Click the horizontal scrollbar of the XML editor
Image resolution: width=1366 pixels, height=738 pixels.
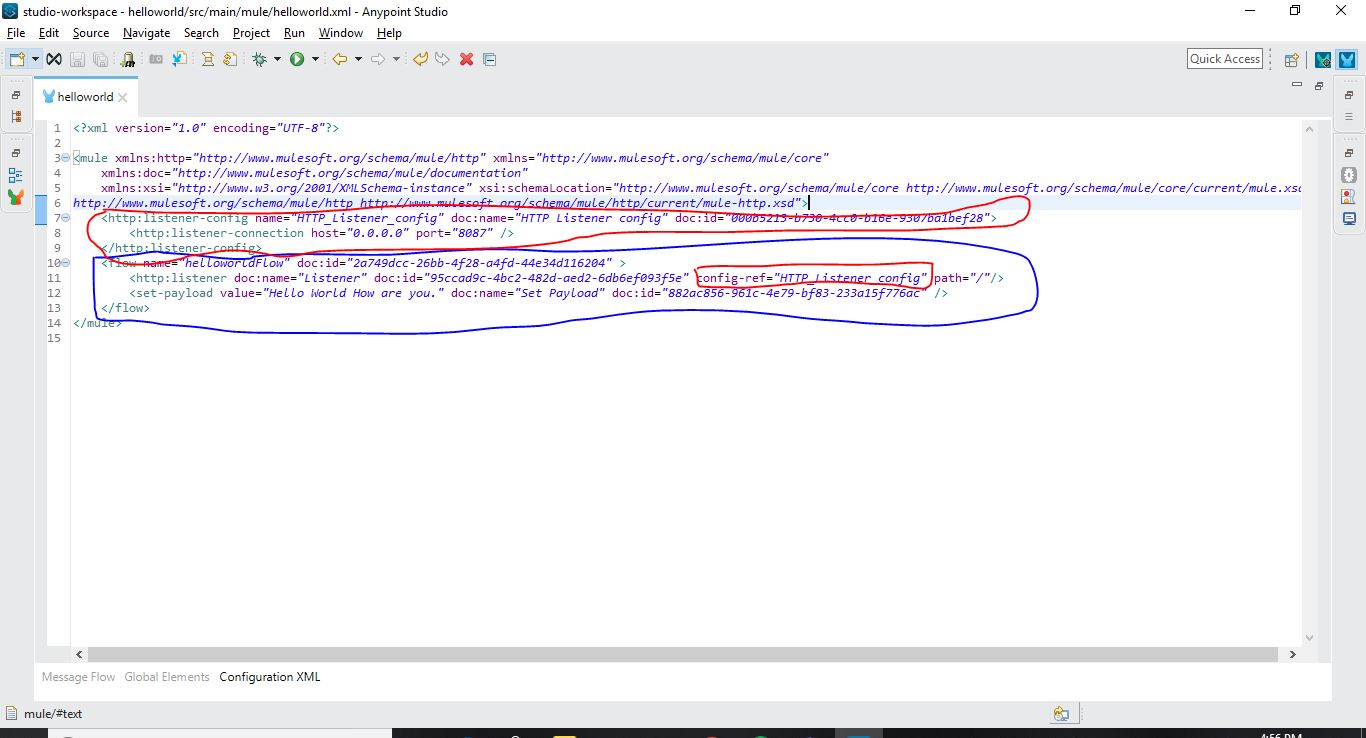[x=680, y=654]
